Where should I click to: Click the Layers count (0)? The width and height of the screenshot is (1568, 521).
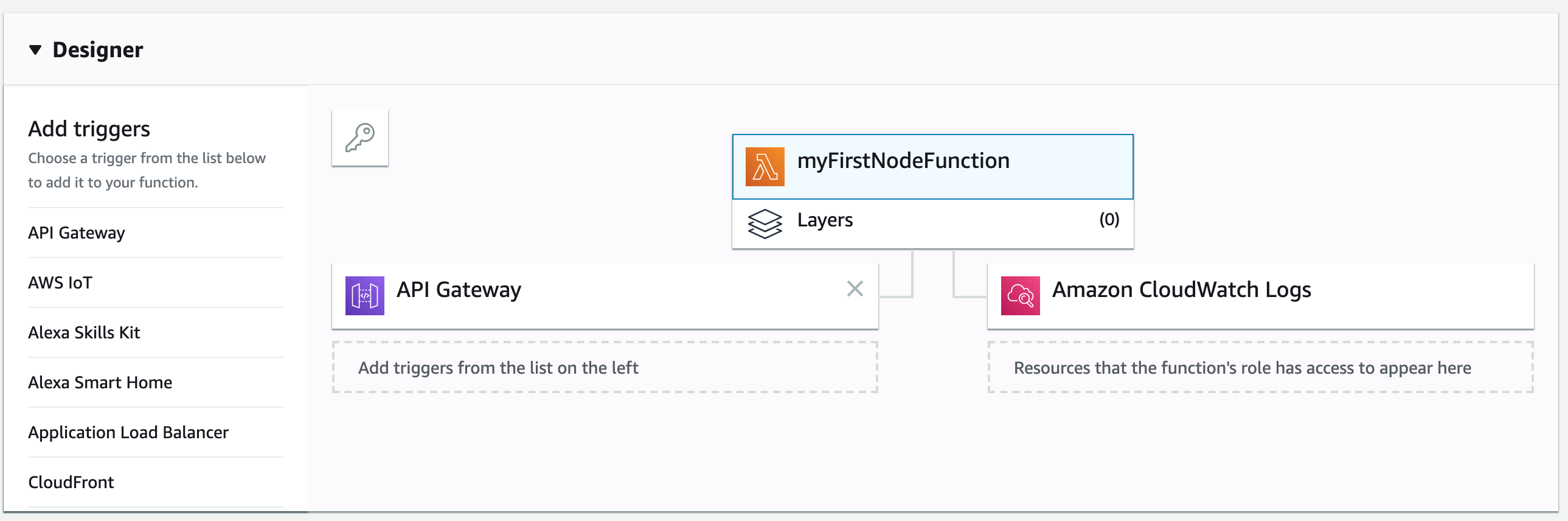(1109, 219)
